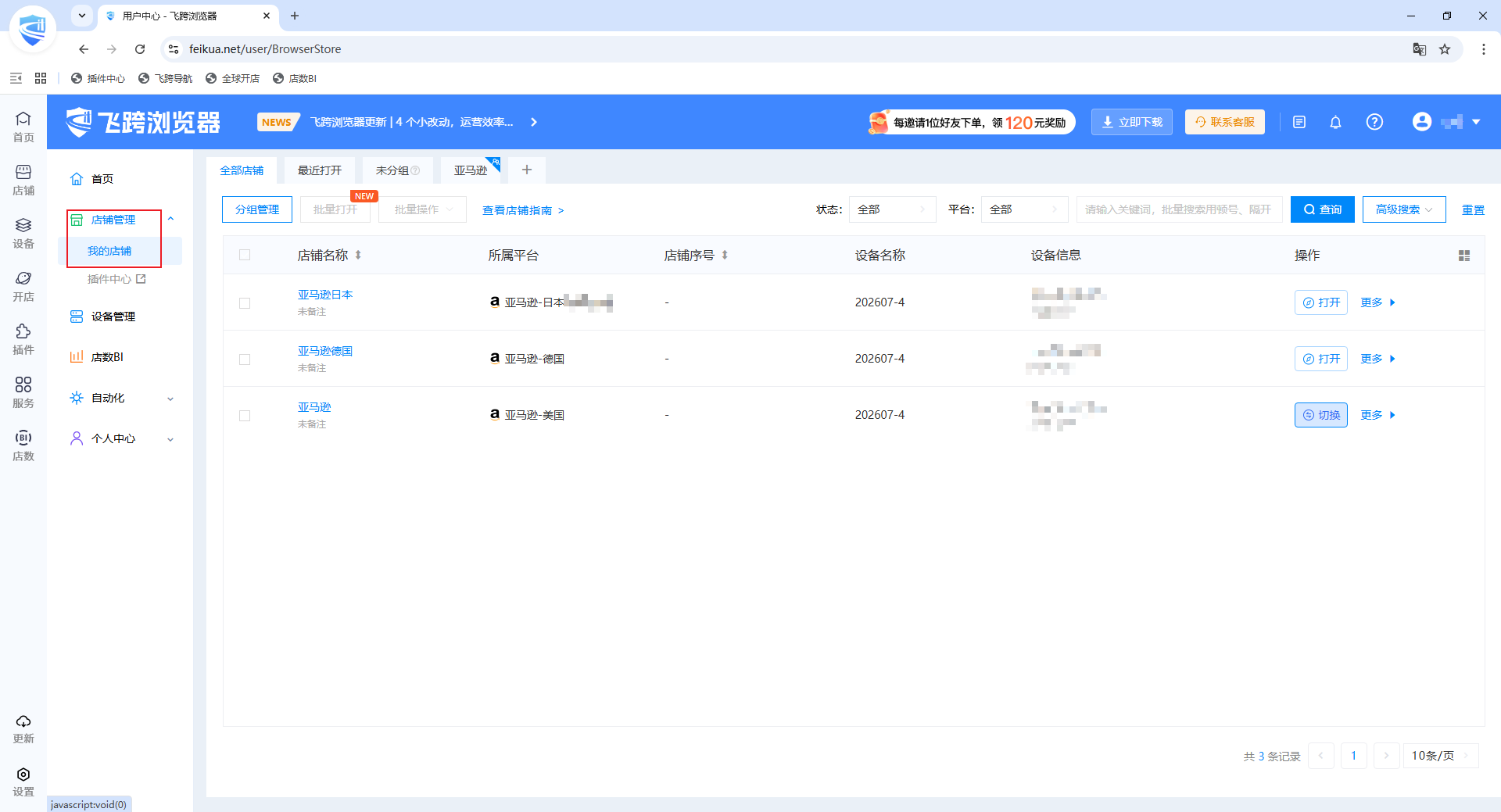The width and height of the screenshot is (1501, 812).
Task: Click the 飞跨浏览器 logo in the header
Action: (x=143, y=122)
